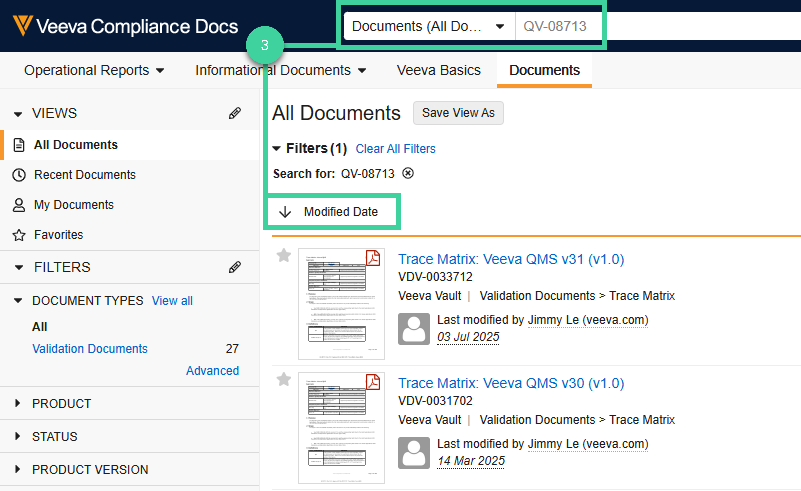Open the Documents search scope dropdown
The width and height of the screenshot is (801, 491).
(x=429, y=26)
